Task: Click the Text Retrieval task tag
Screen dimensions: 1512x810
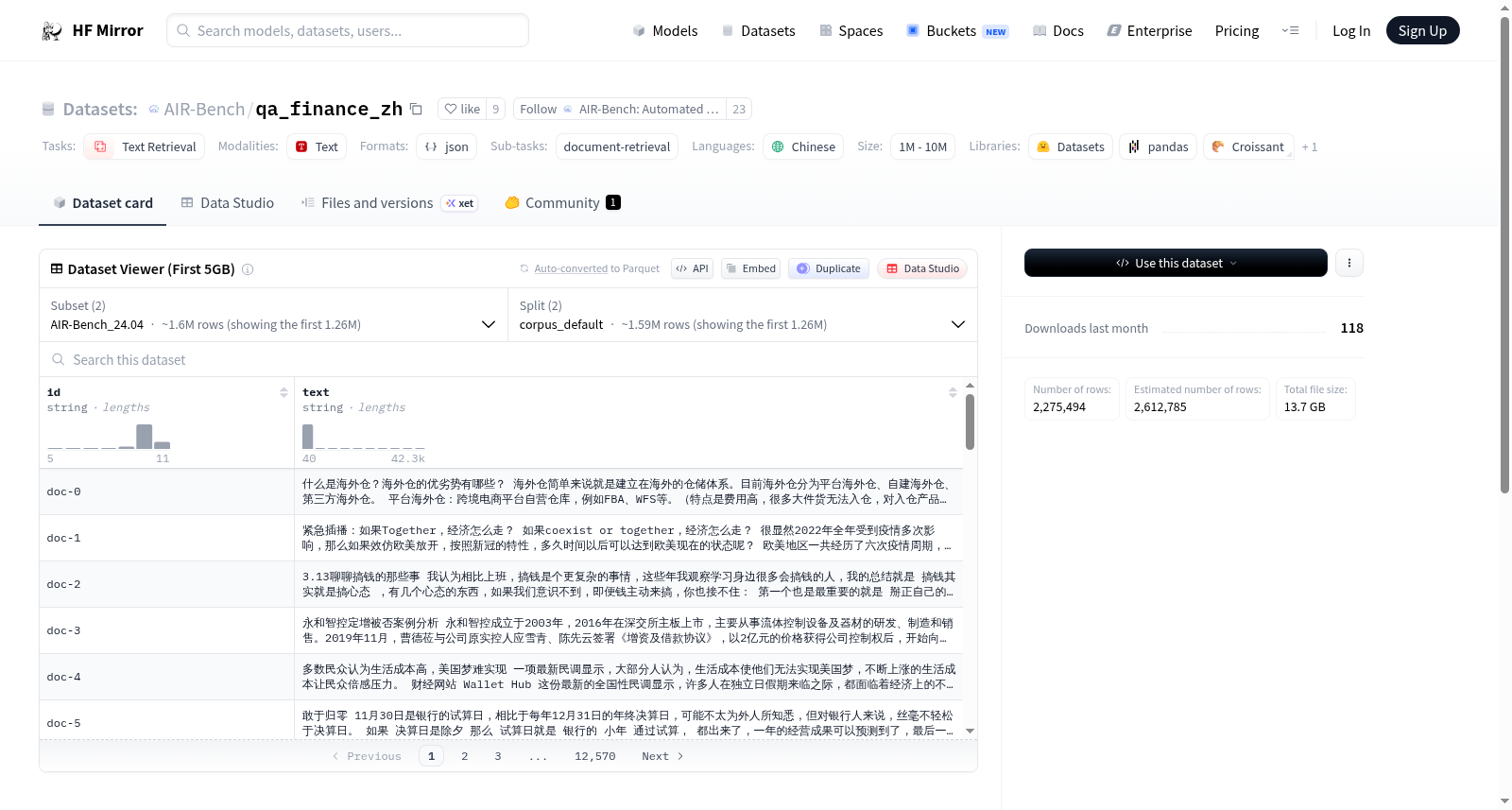Action: [x=145, y=146]
